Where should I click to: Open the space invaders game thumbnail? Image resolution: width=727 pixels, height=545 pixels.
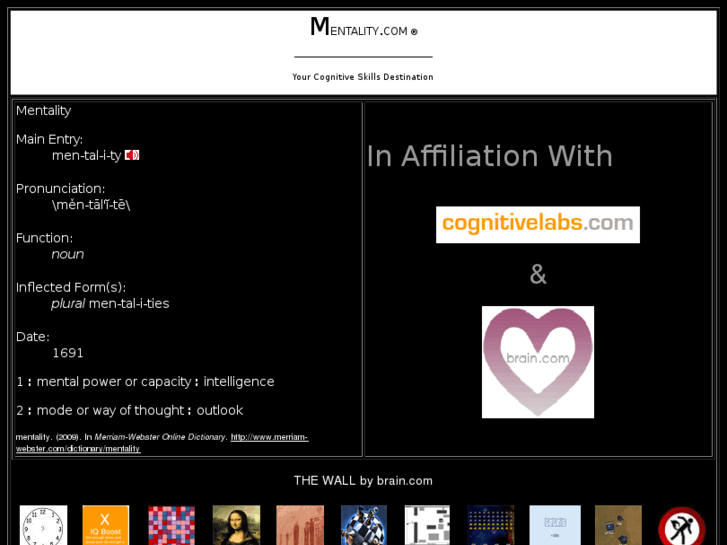click(x=491, y=525)
